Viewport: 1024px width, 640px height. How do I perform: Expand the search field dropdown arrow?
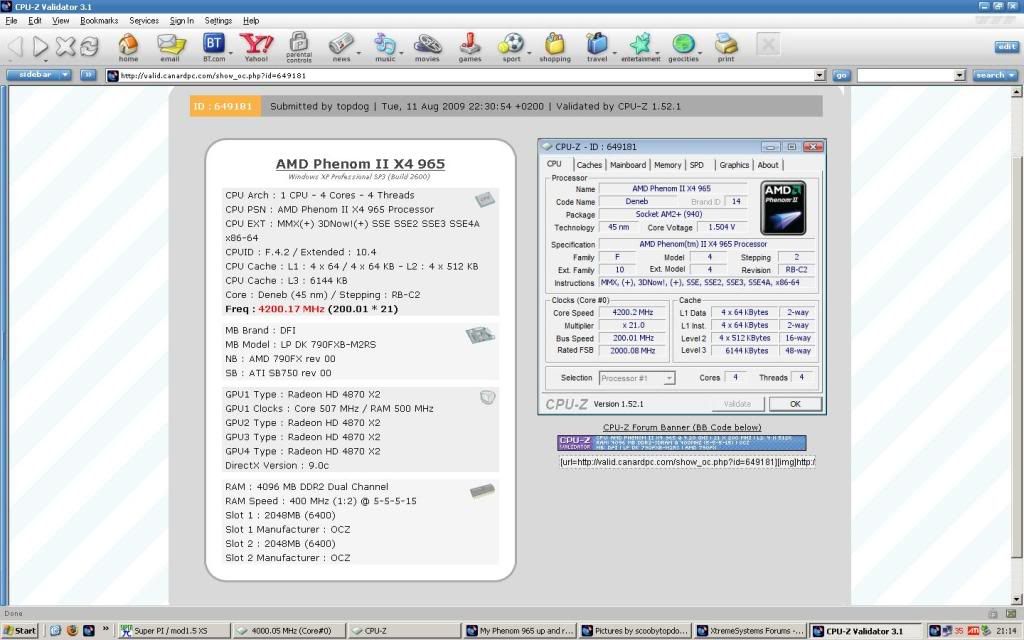pos(959,76)
